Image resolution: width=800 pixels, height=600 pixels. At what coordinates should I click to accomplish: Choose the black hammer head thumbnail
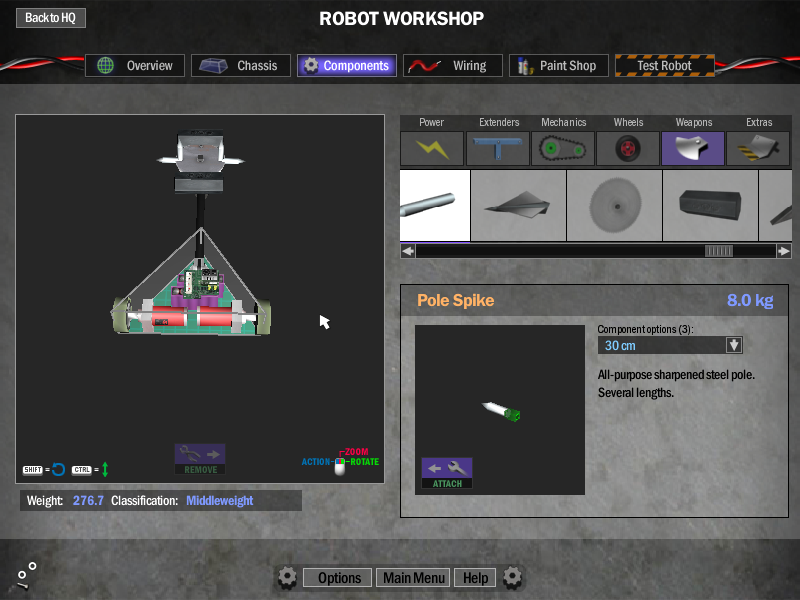[710, 206]
